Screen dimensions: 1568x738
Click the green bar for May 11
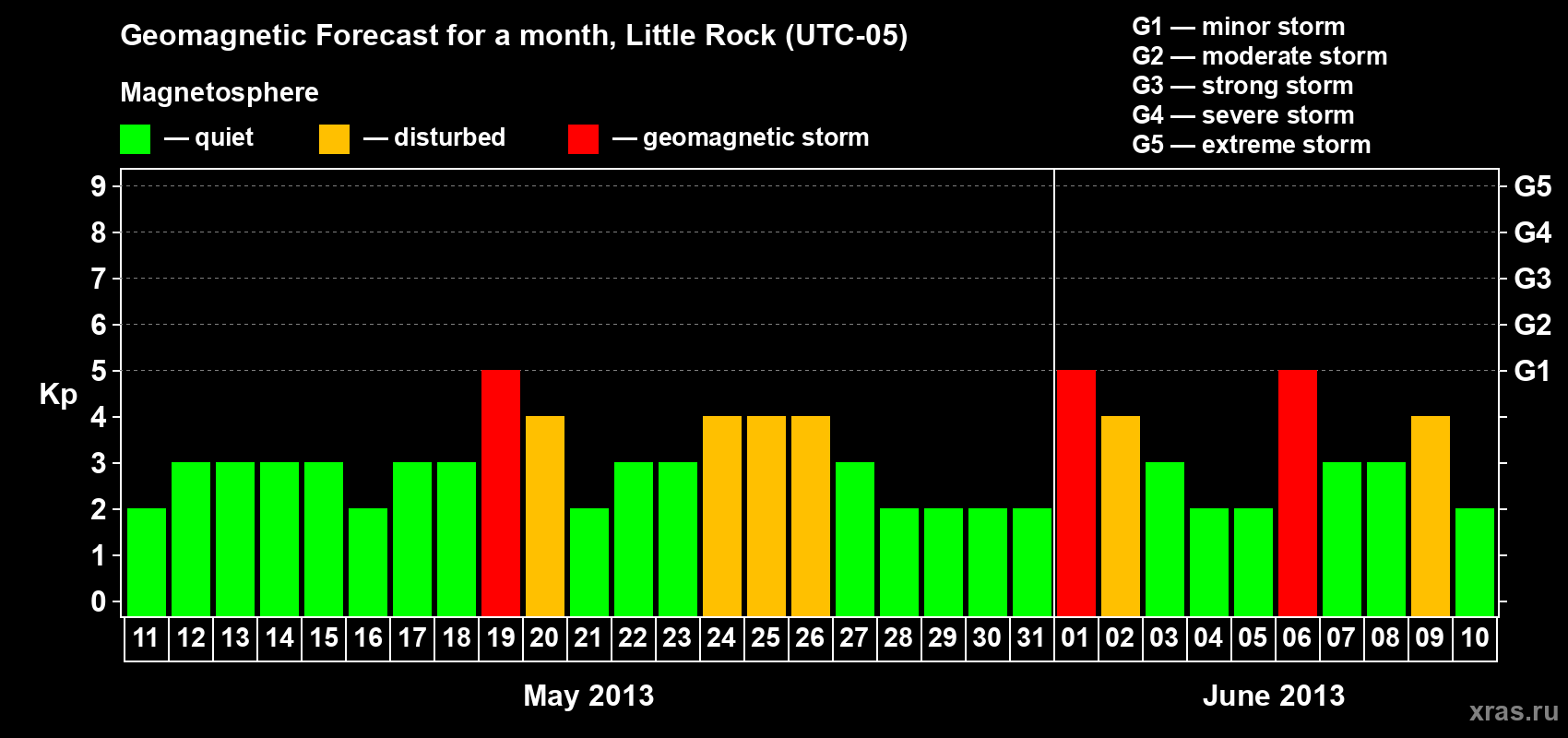tap(147, 562)
